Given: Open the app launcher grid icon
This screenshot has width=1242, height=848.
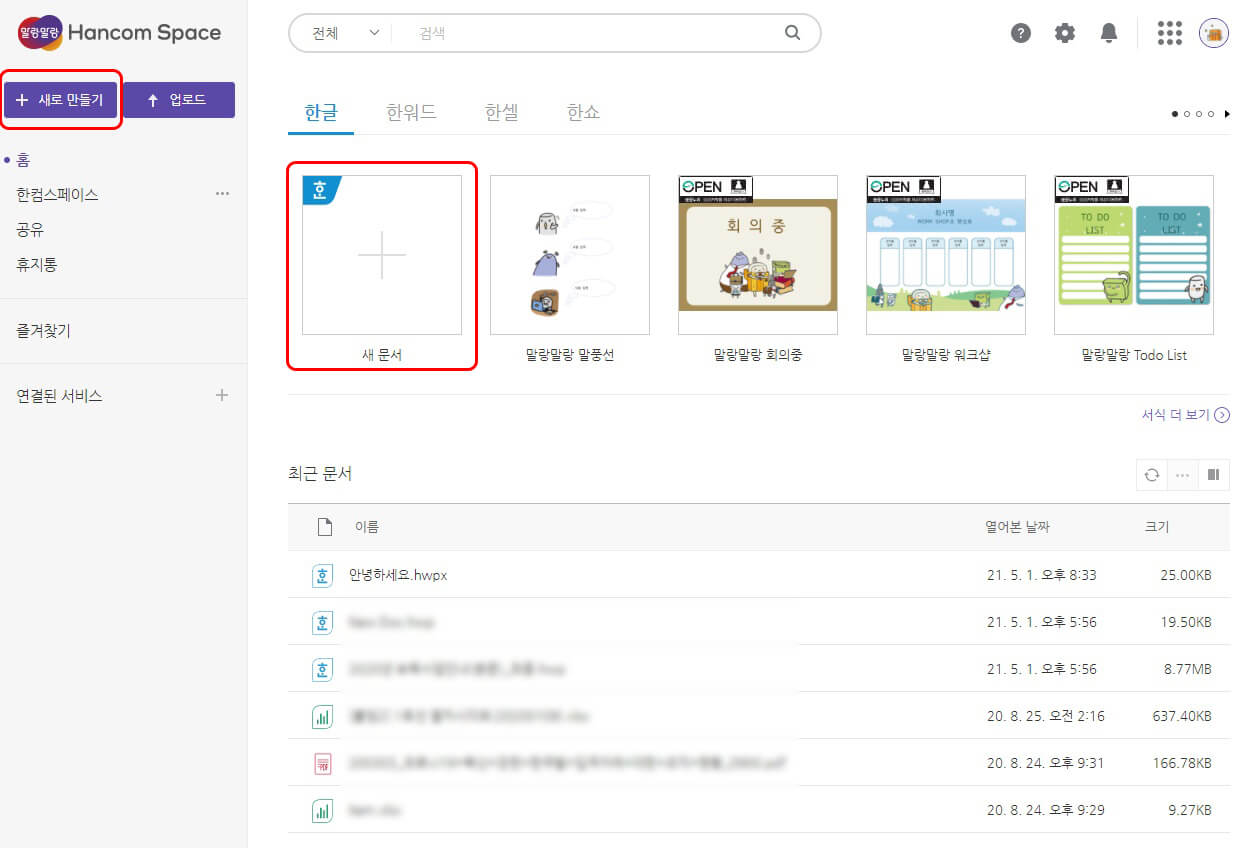Looking at the screenshot, I should pos(1169,32).
